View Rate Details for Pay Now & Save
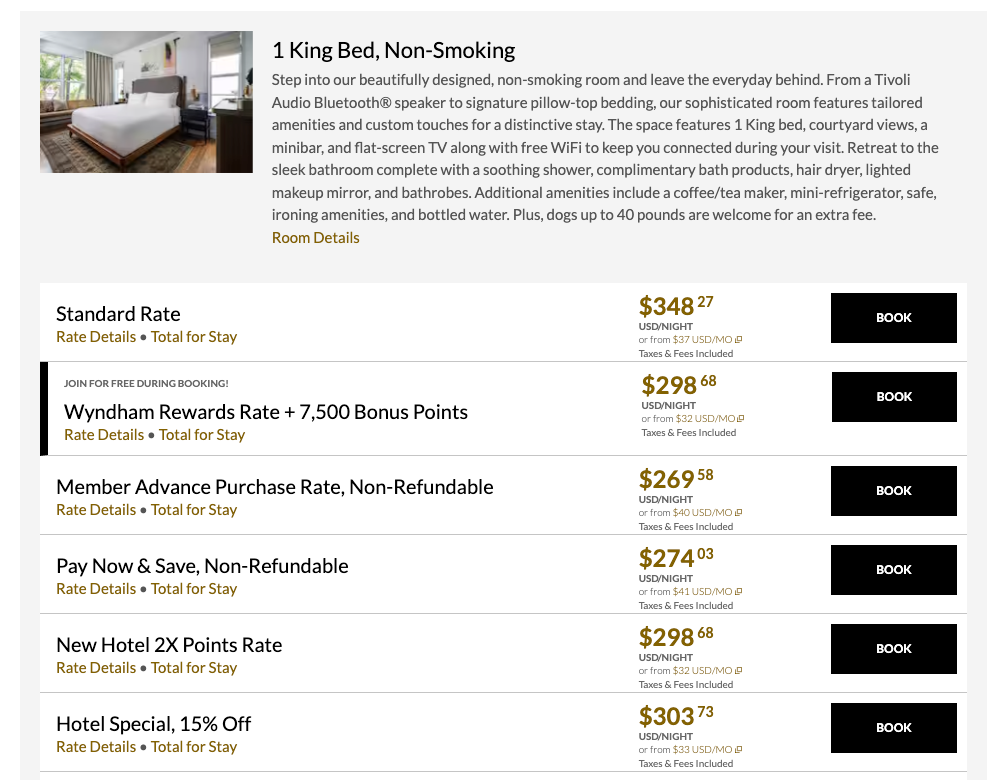This screenshot has height=780, width=1006. click(96, 589)
